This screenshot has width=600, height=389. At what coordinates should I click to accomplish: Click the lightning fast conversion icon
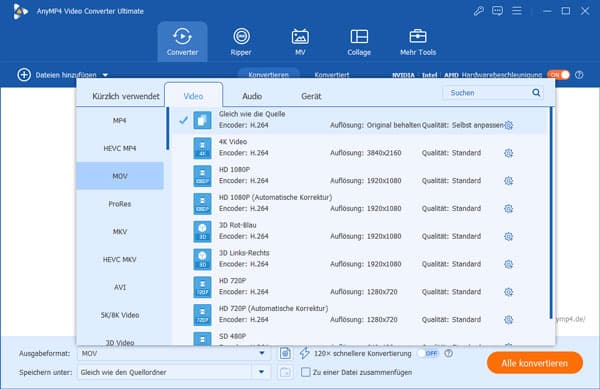305,353
